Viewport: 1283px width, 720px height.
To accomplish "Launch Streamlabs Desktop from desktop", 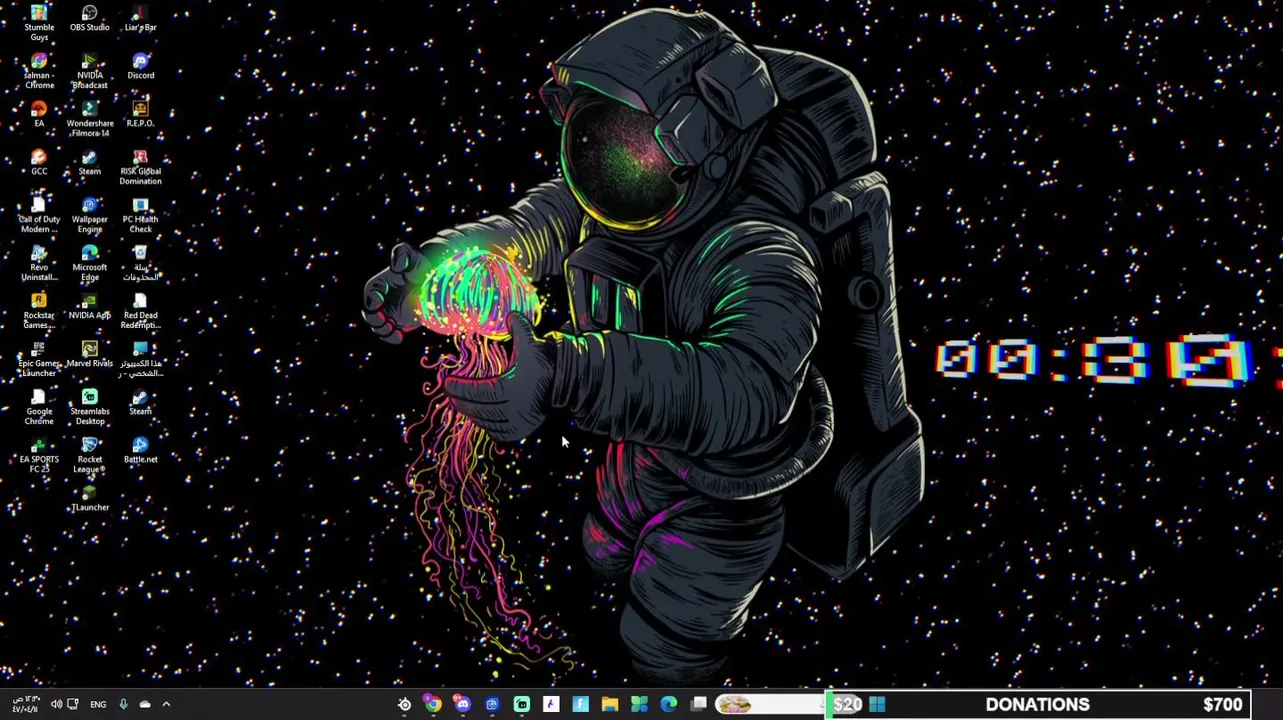I will pos(90,407).
